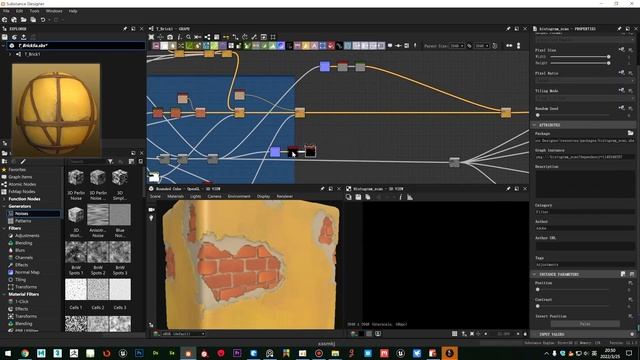640x360 pixels.
Task: Pin the Explorer panel
Action: (125, 29)
